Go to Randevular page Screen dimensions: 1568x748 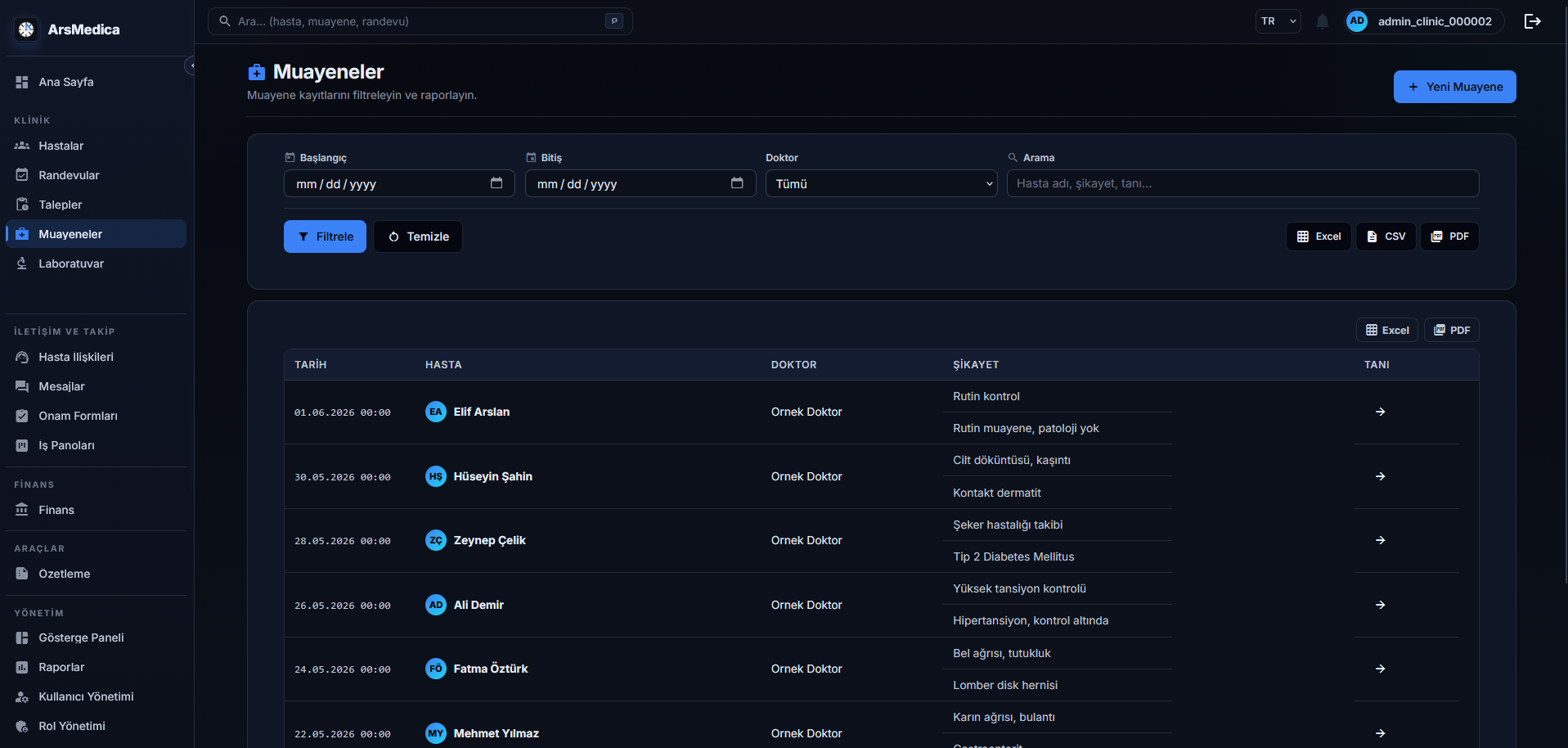pyautogui.click(x=96, y=175)
